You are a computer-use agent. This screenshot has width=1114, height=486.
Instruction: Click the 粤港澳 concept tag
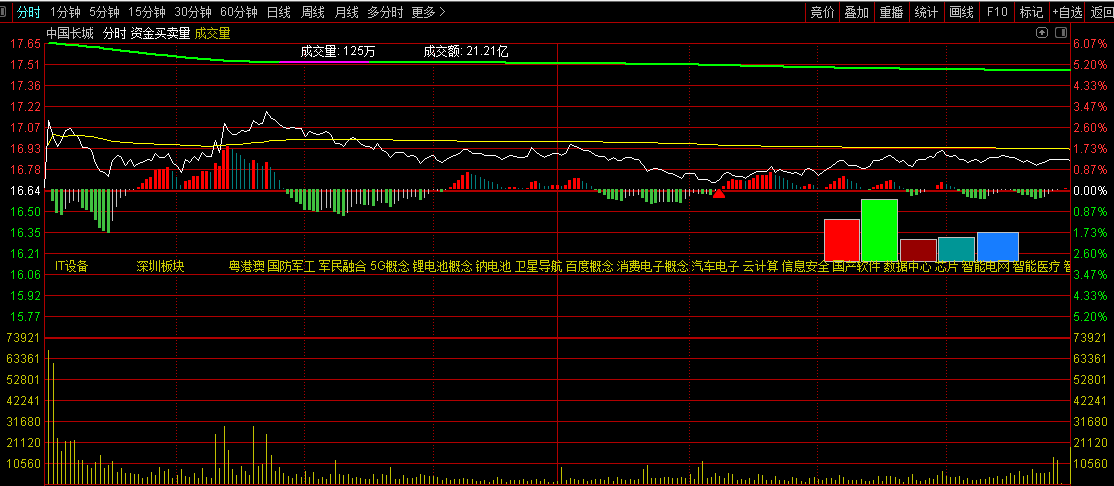(246, 267)
